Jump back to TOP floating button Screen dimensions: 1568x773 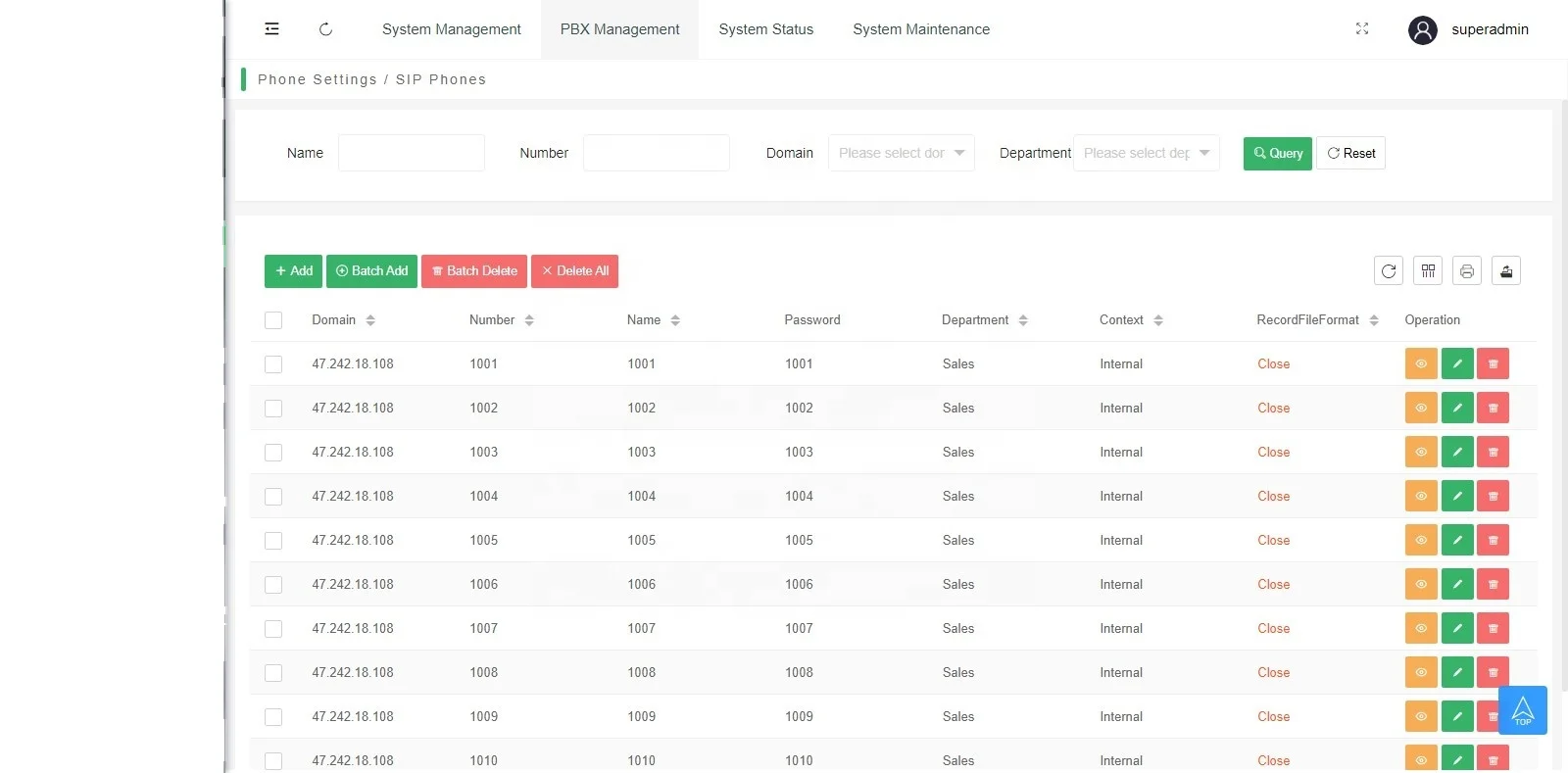tap(1523, 710)
